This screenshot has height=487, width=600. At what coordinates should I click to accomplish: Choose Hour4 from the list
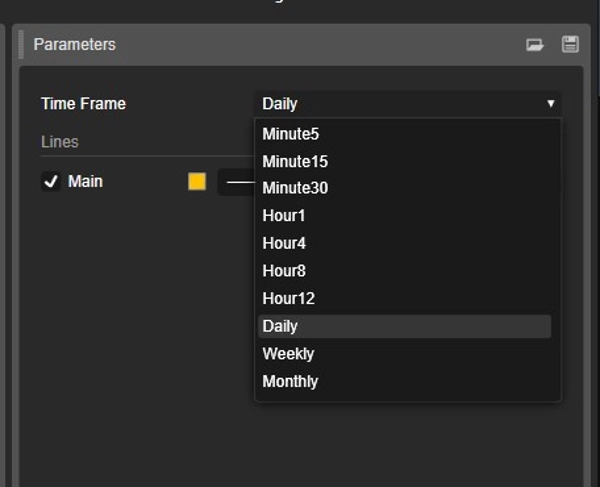284,243
